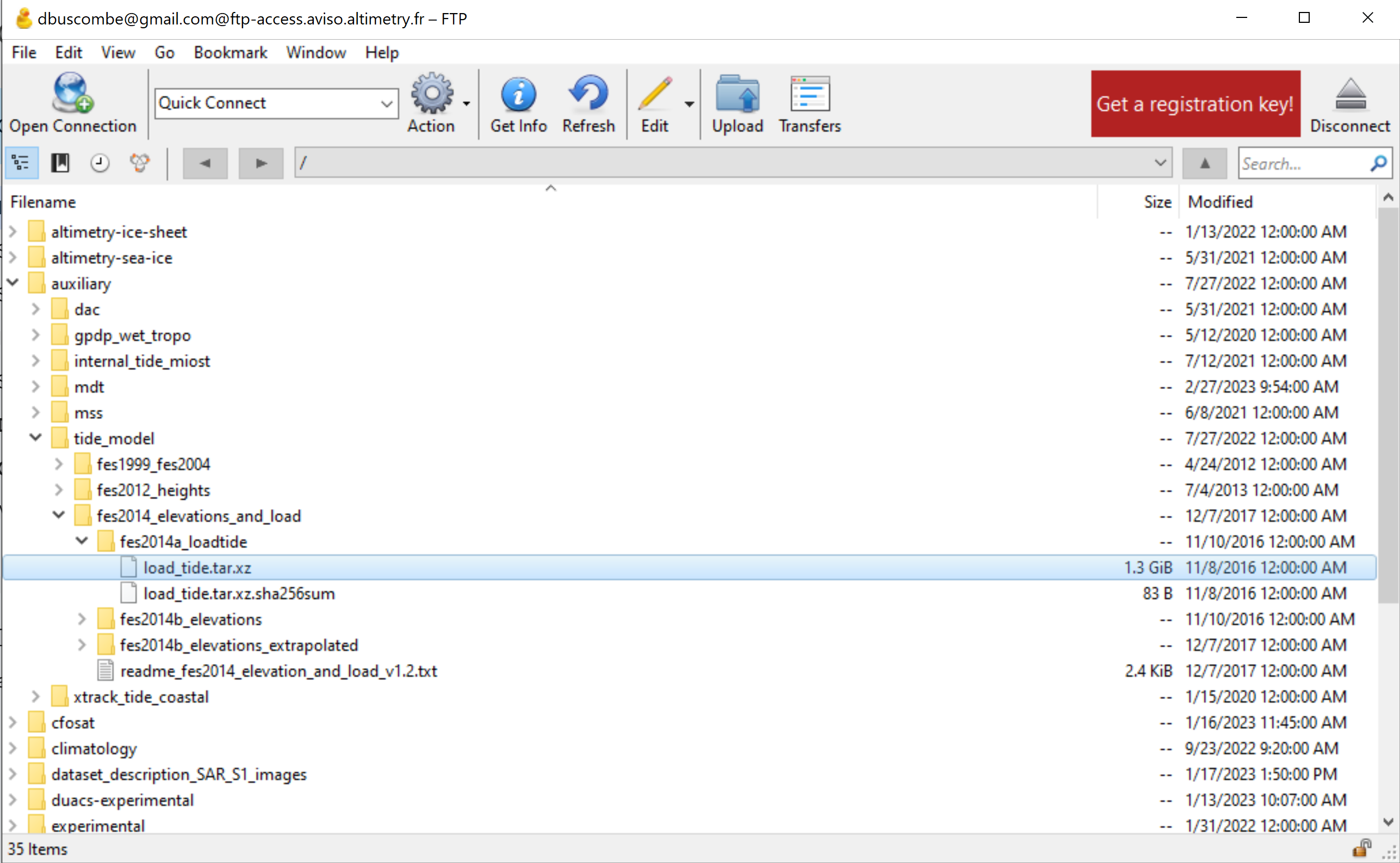
Task: Get Info on the selected file
Action: [x=518, y=103]
